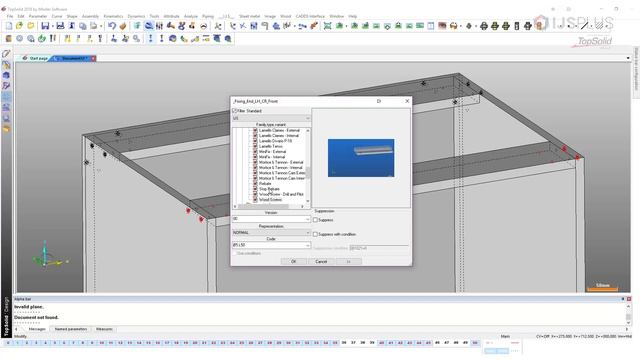Screen dimensions: 640x360
Task: Click the blue solid shape icon in left sidebar
Action: coord(6,75)
